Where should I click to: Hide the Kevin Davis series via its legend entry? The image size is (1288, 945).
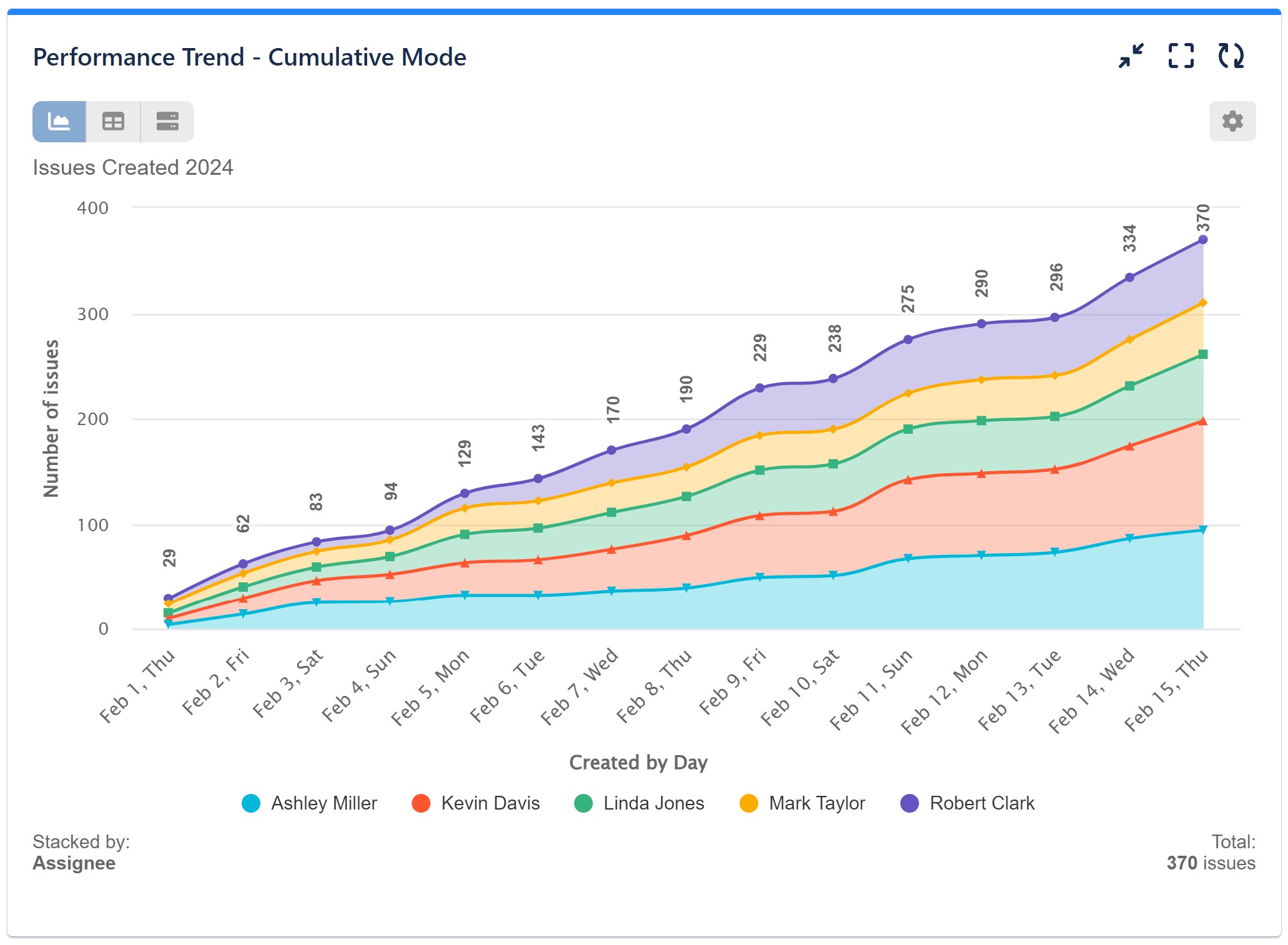coord(491,803)
